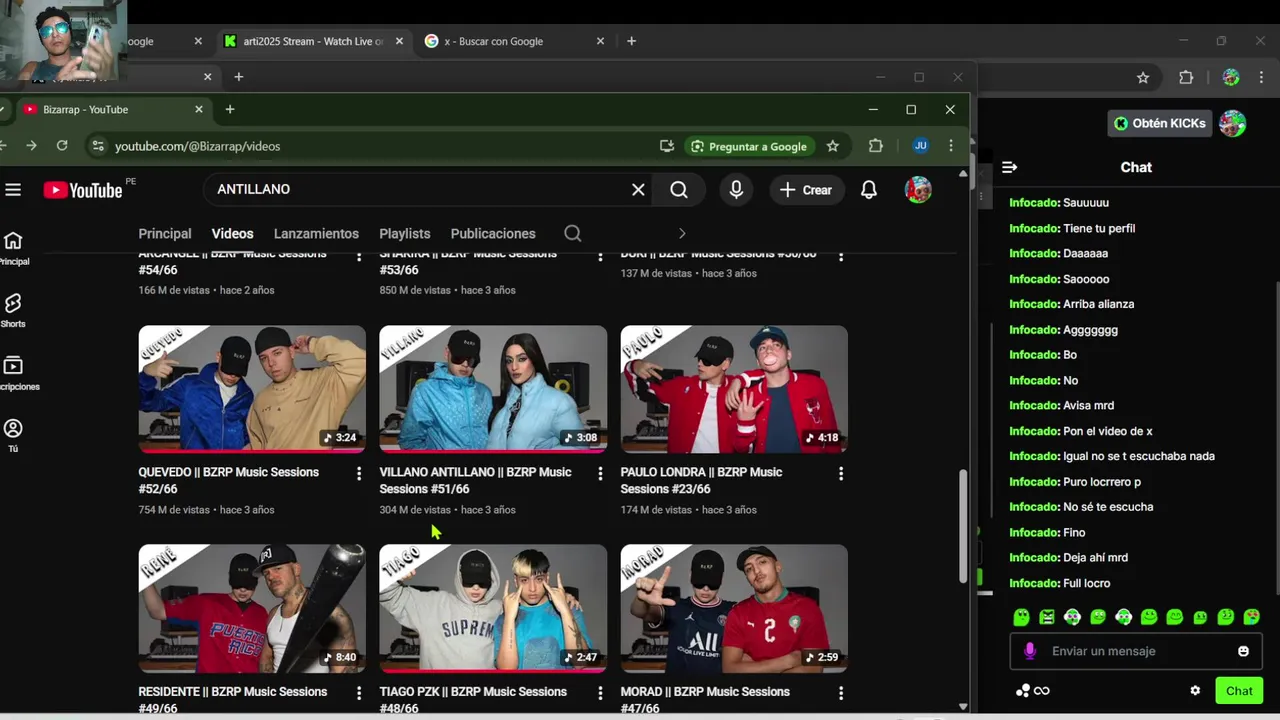Open extensions in the YouTube window
The image size is (1280, 720).
point(876,146)
